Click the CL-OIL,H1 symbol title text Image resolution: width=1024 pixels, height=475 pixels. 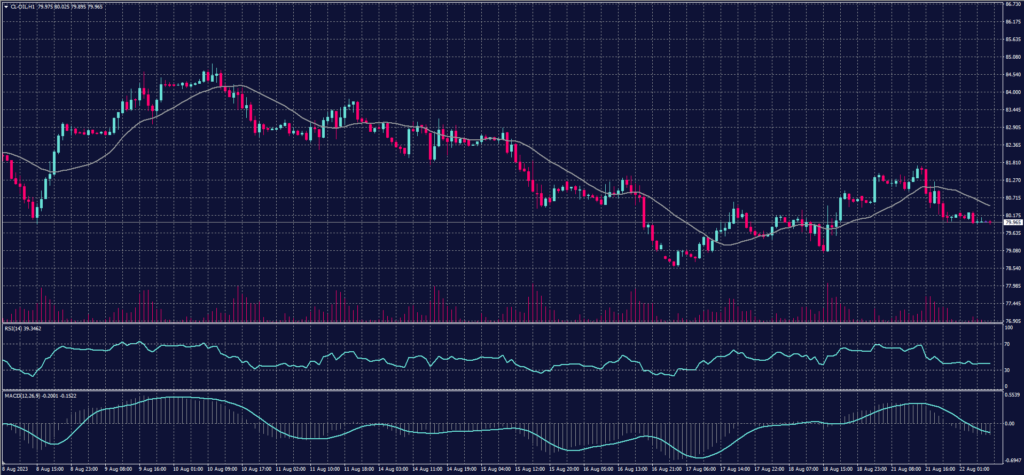coord(25,6)
